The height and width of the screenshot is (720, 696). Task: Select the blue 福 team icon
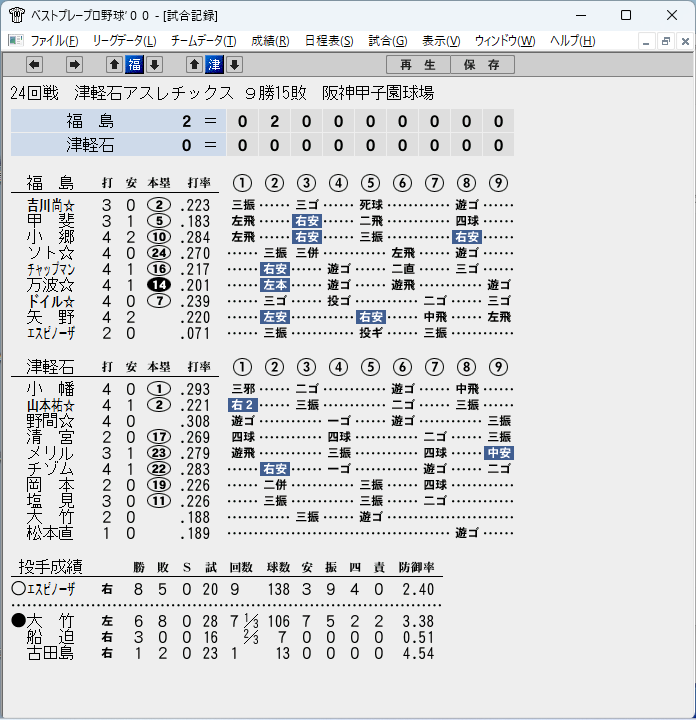tap(135, 65)
